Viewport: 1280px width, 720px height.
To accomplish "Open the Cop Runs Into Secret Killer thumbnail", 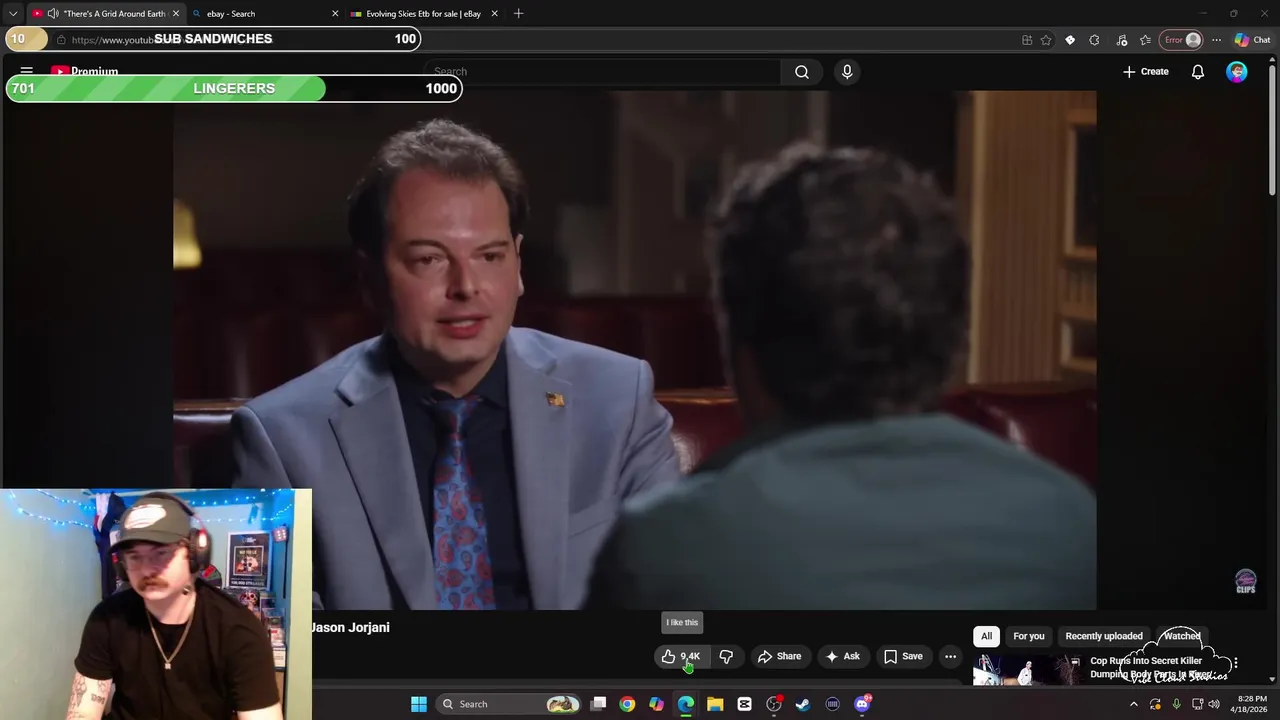I will click(1028, 668).
